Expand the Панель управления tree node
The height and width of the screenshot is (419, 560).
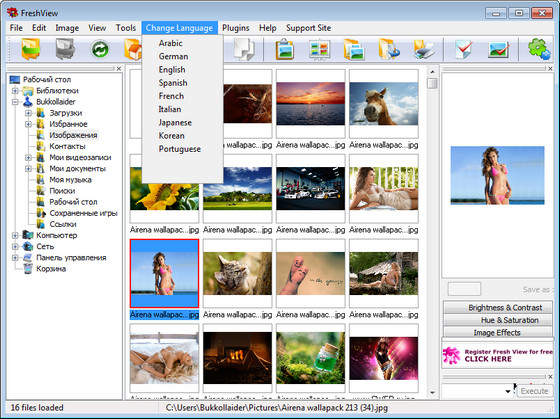pos(15,258)
